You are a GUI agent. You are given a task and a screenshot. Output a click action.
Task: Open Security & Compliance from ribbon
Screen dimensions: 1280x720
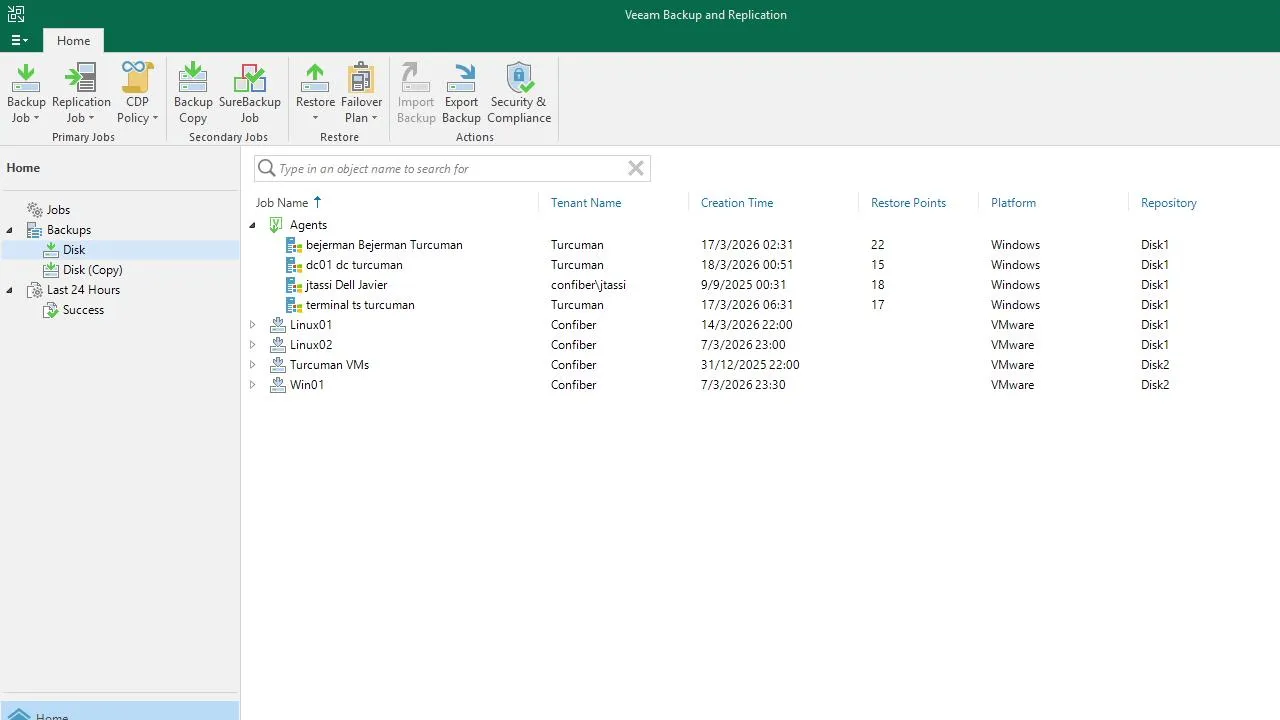[519, 93]
